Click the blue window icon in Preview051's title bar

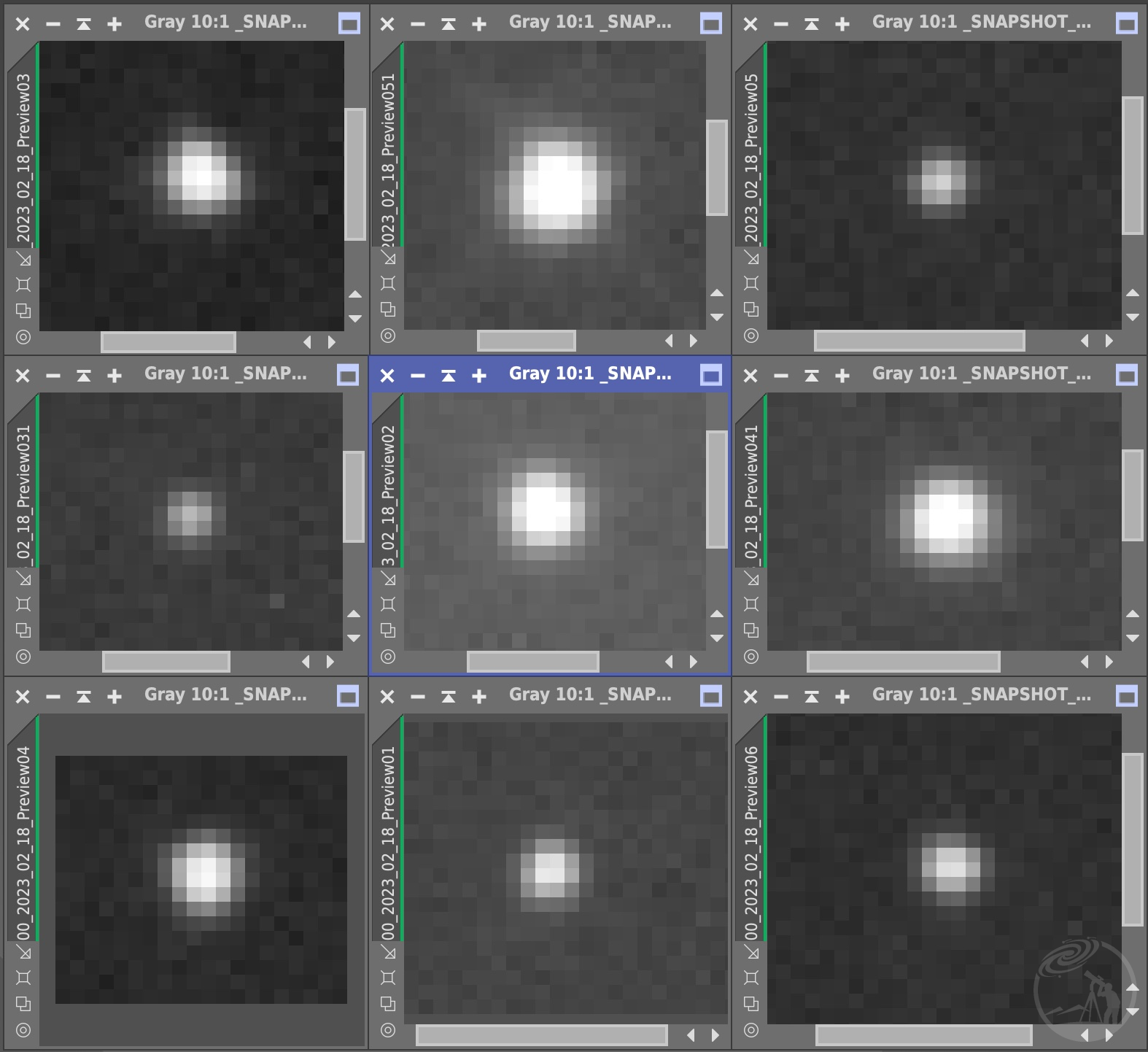711,23
